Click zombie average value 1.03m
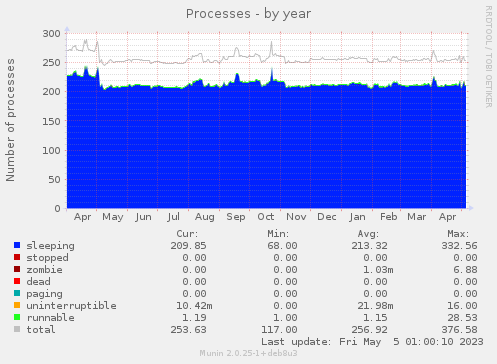 click(x=378, y=270)
